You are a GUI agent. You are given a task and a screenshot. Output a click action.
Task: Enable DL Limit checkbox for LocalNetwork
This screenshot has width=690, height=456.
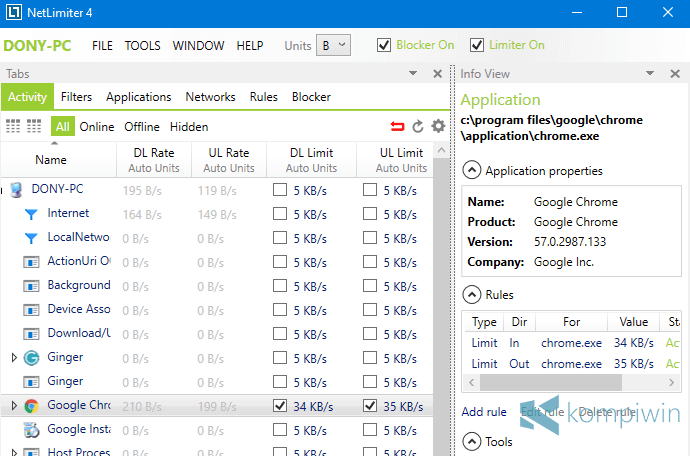coord(280,238)
